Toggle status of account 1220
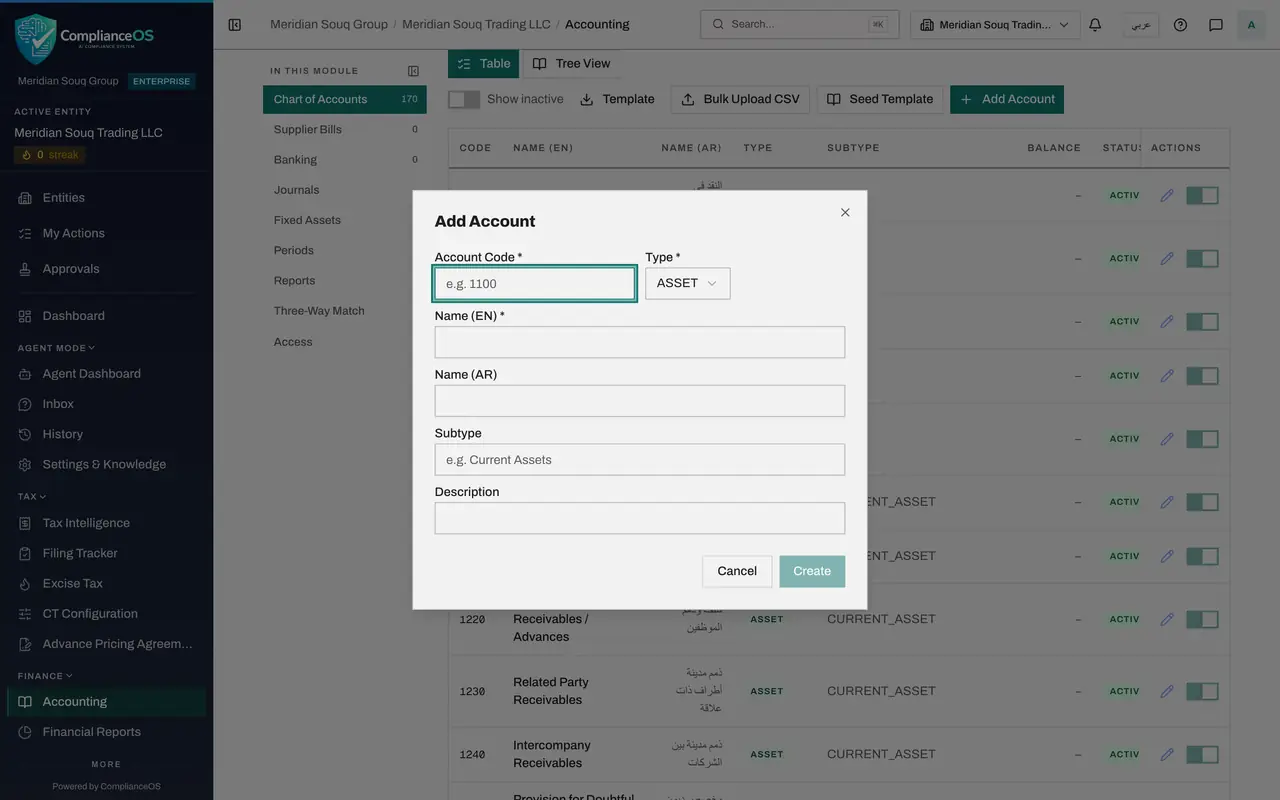Screen dimensions: 1280x800 pyautogui.click(x=1202, y=619)
